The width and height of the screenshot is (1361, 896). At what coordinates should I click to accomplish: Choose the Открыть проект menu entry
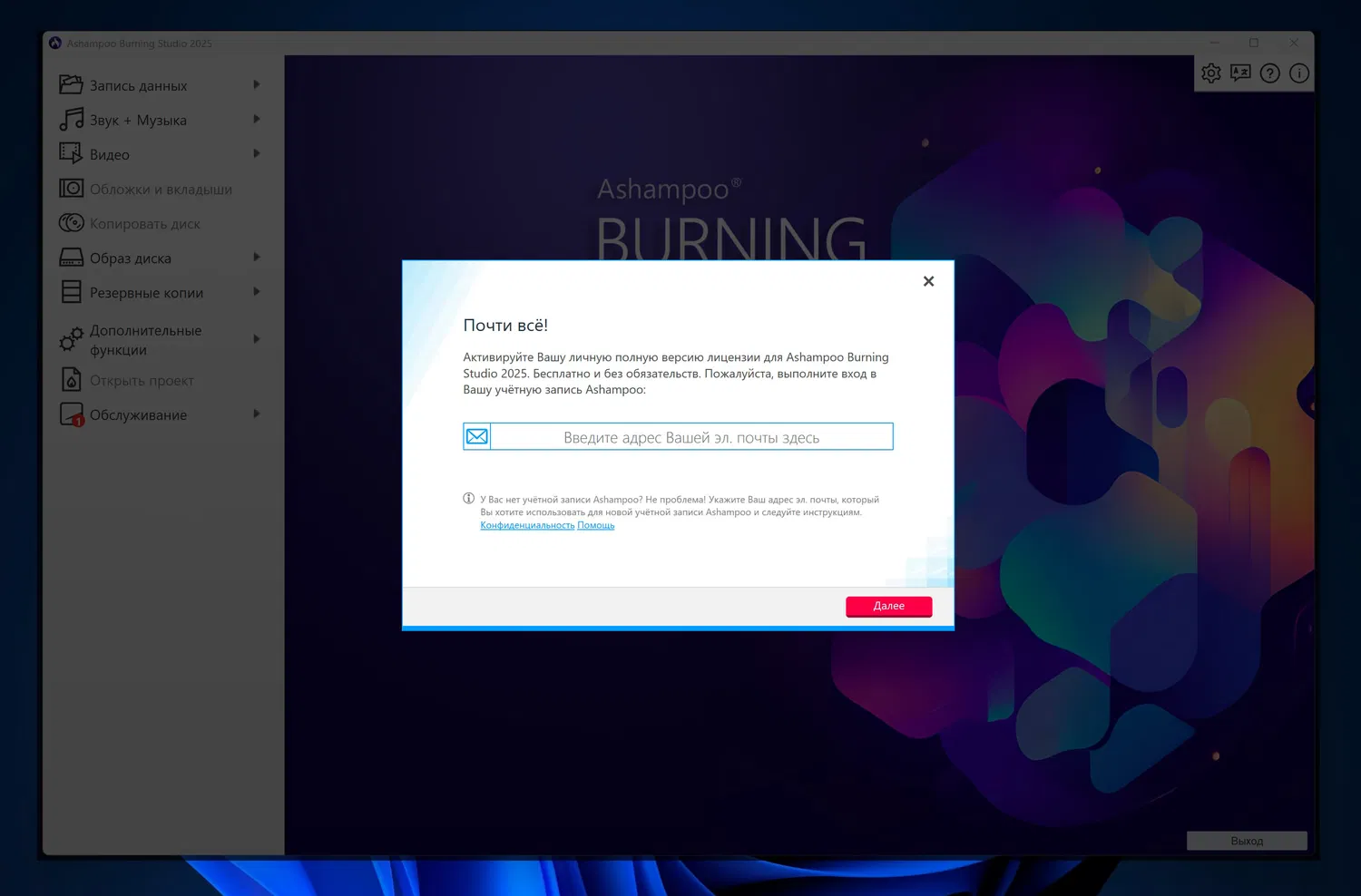coord(162,380)
